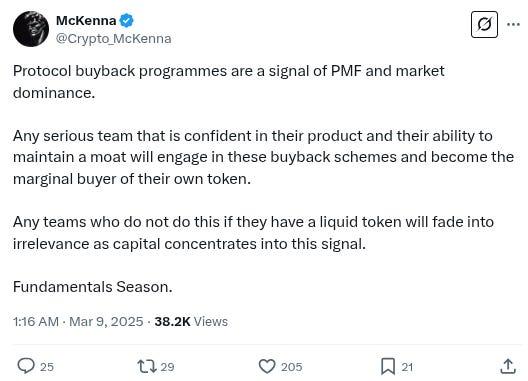Click the blue verified badge
Screen dimensions: 528x381
point(127,21)
